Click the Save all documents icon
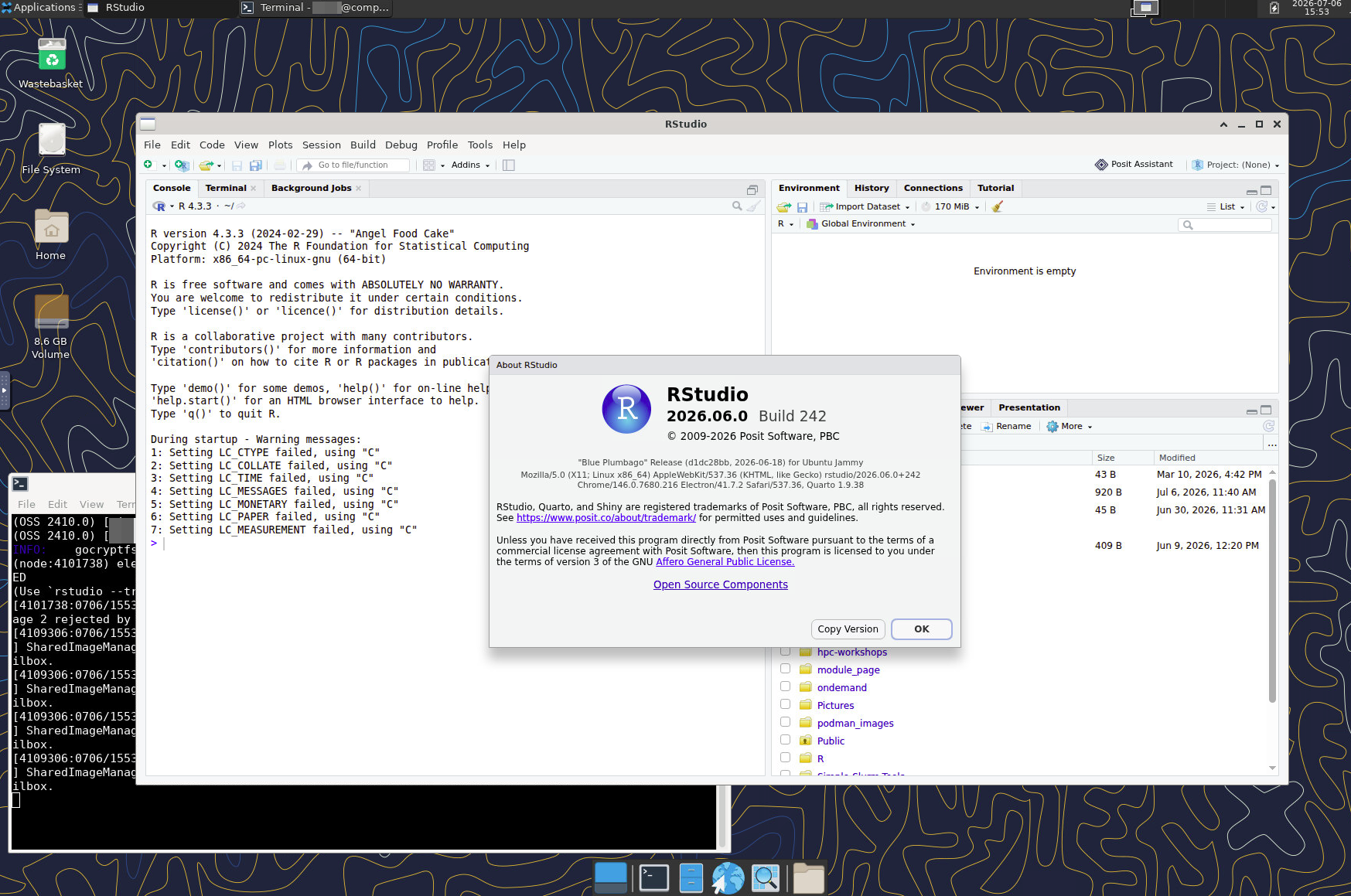 click(255, 165)
